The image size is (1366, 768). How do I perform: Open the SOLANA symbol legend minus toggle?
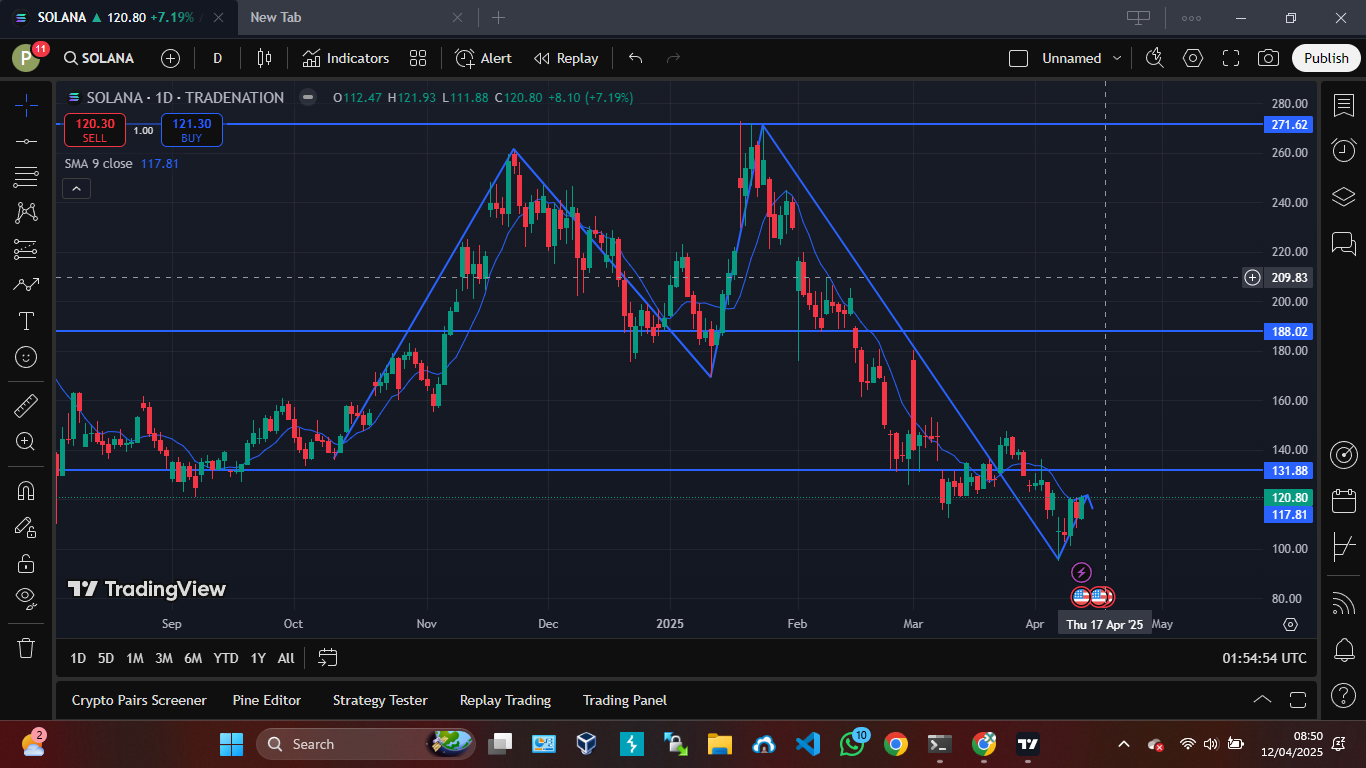click(309, 97)
